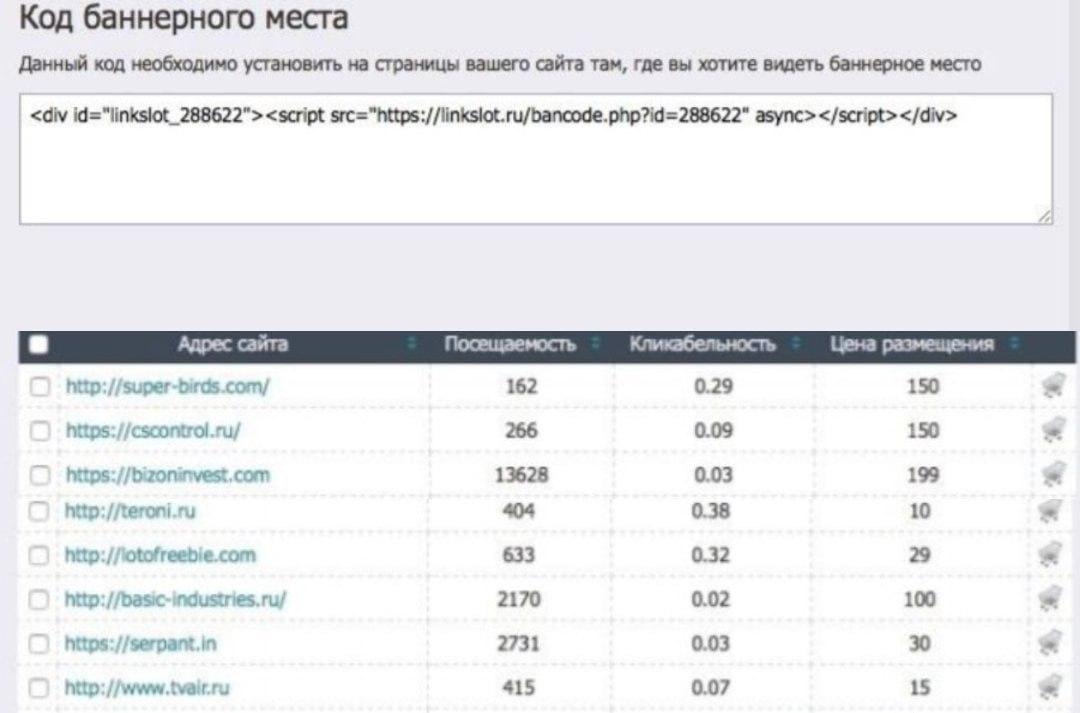
Task: Click the cart icon for super-birds.com row
Action: point(1052,385)
